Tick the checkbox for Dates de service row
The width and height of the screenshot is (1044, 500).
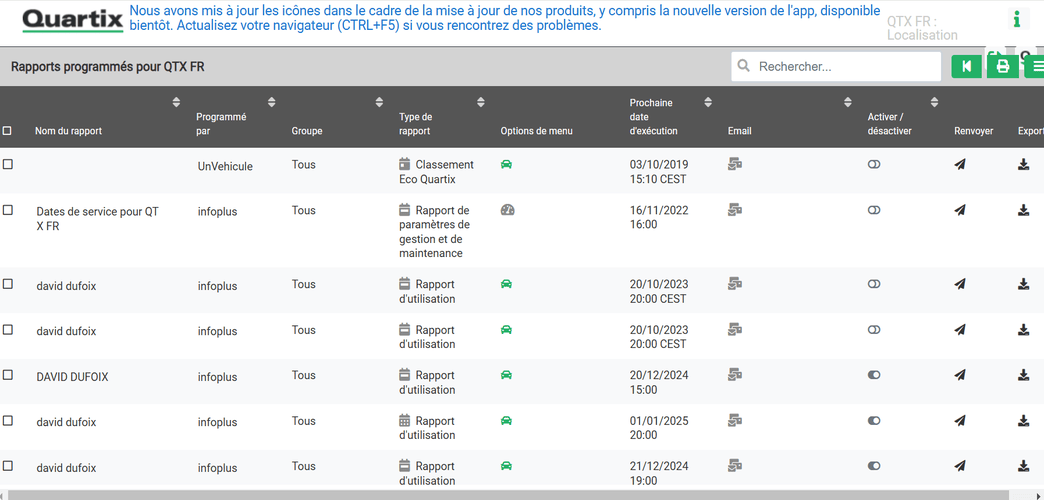(8, 210)
